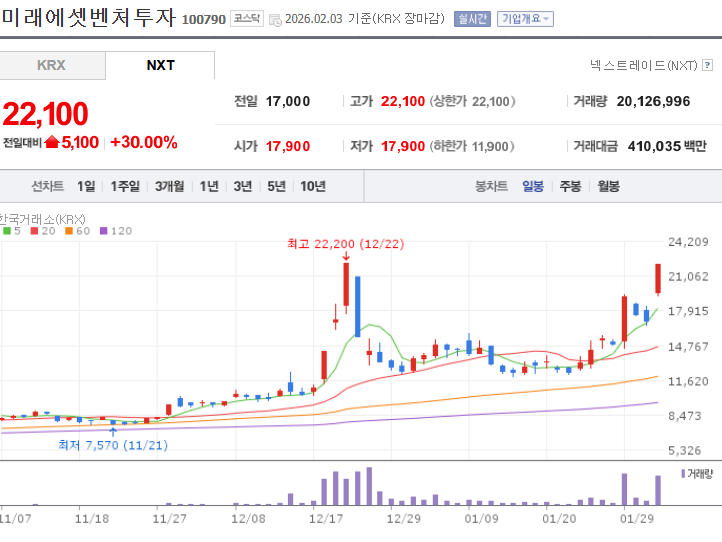Click the 넥스트레이드(NXT) label

(644, 65)
